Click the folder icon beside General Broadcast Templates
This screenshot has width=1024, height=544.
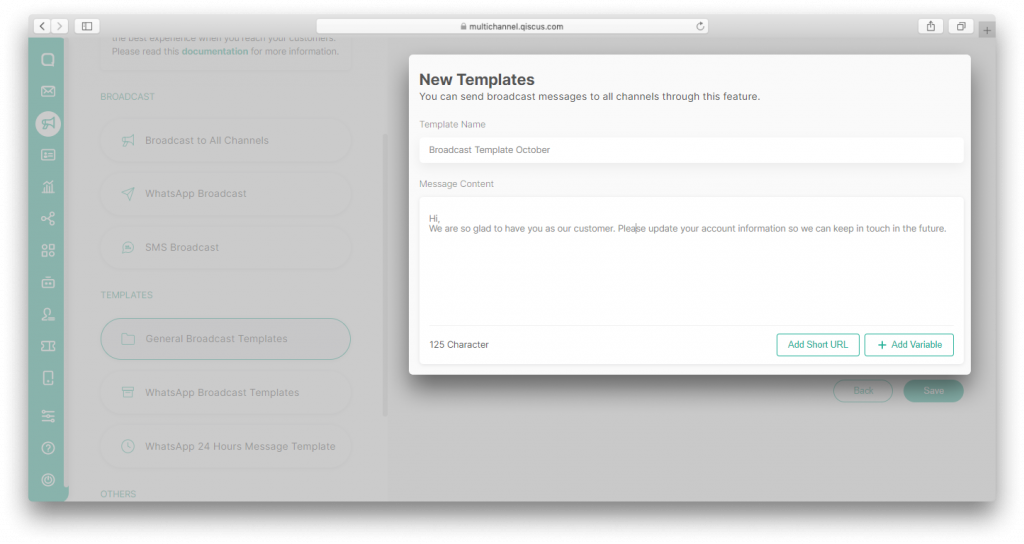128,339
